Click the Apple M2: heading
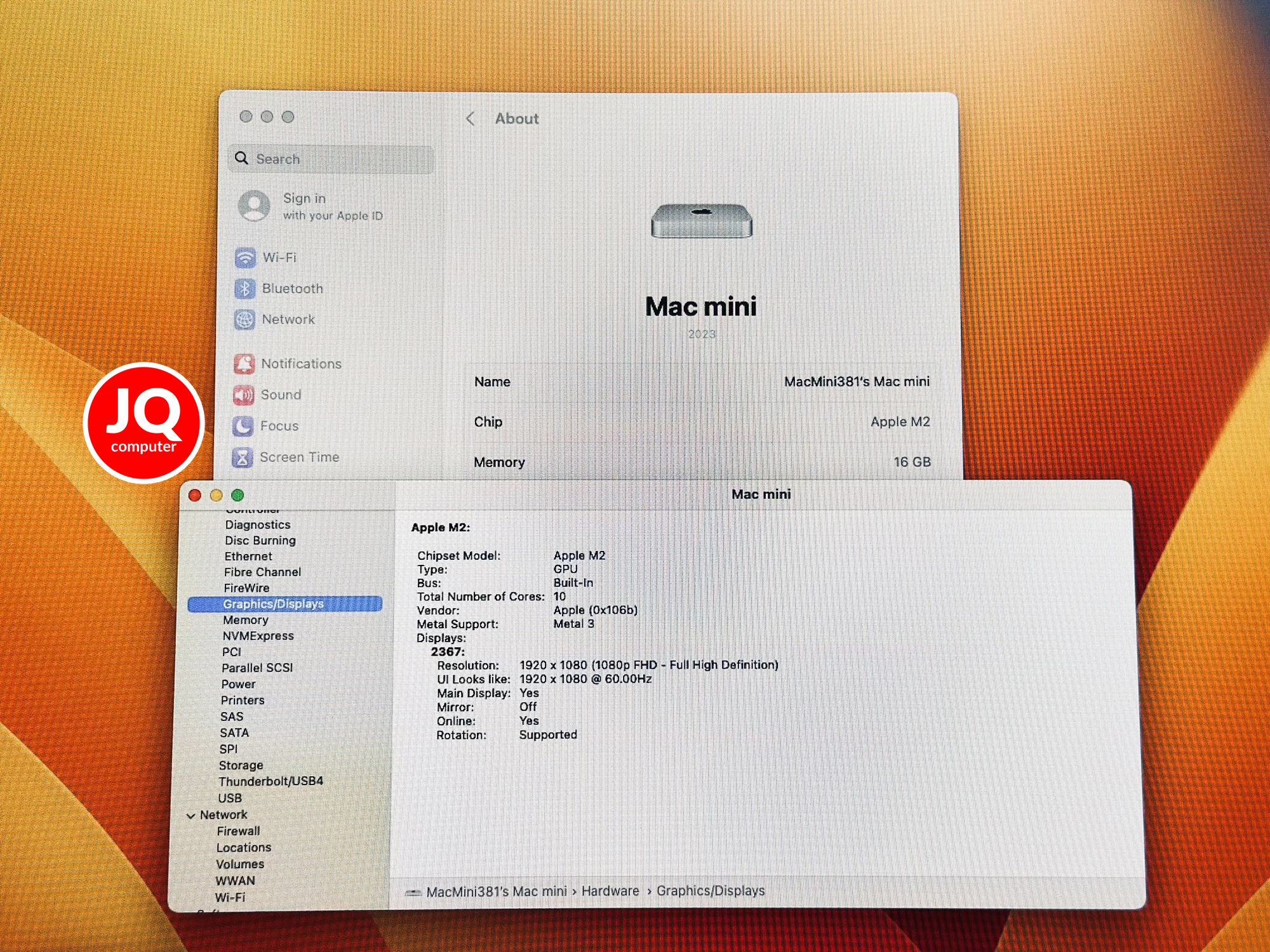 (x=441, y=527)
